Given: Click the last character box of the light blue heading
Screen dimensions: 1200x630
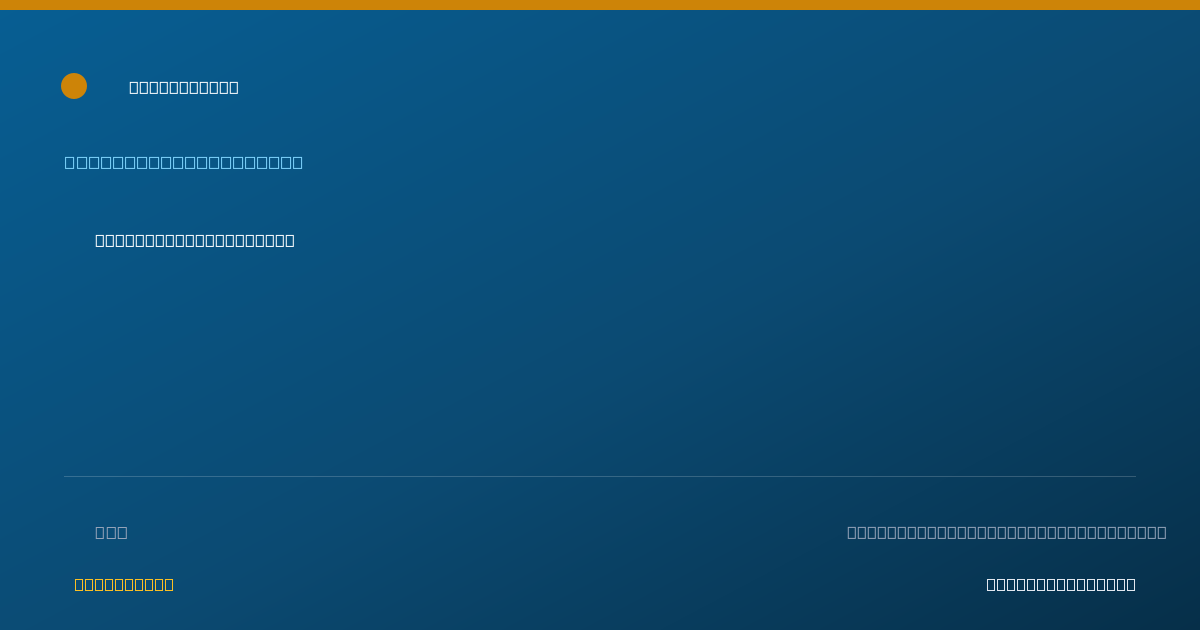Looking at the screenshot, I should pos(298,162).
